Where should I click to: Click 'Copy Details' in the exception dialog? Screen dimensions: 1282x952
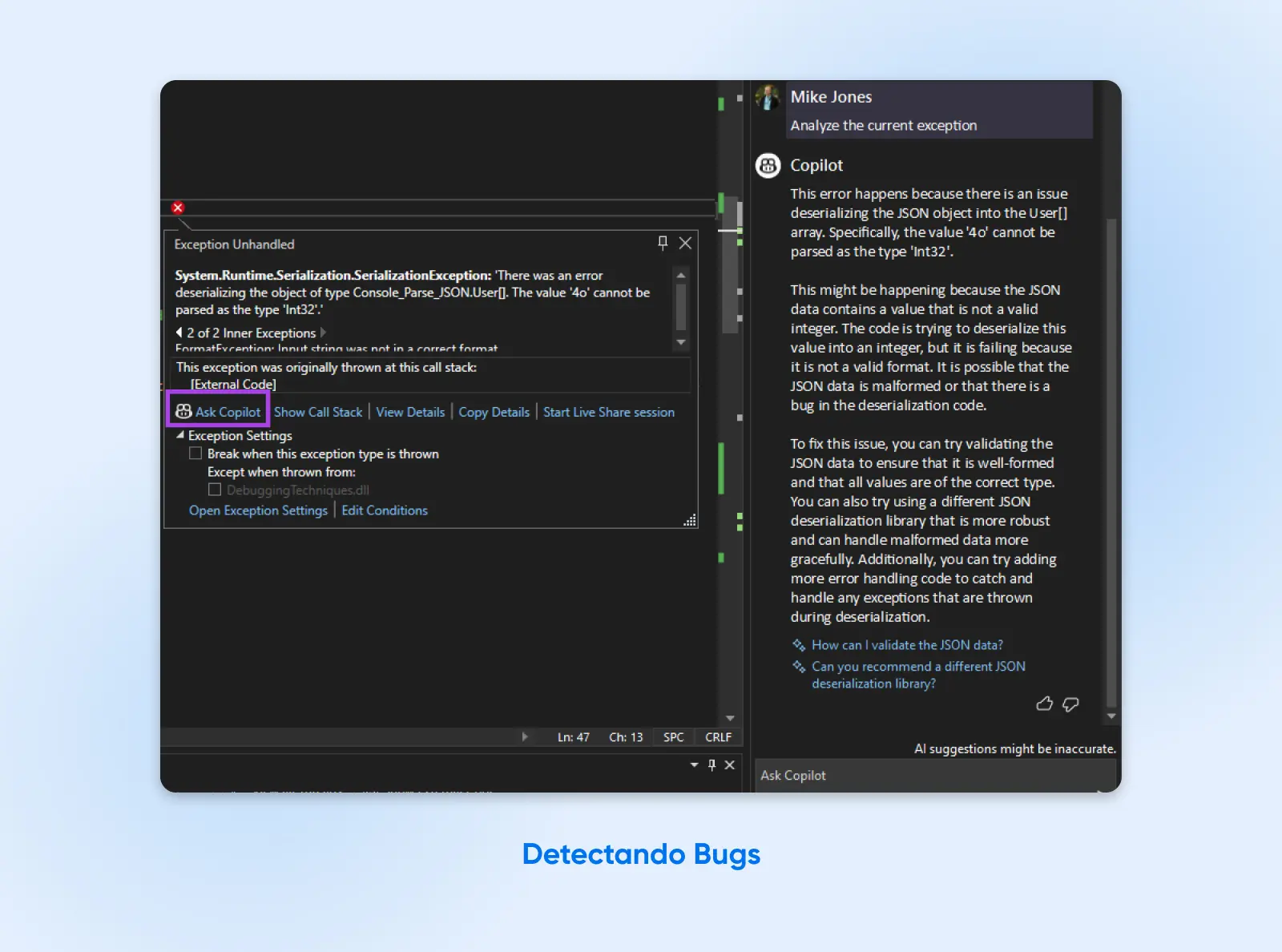pyautogui.click(x=494, y=411)
